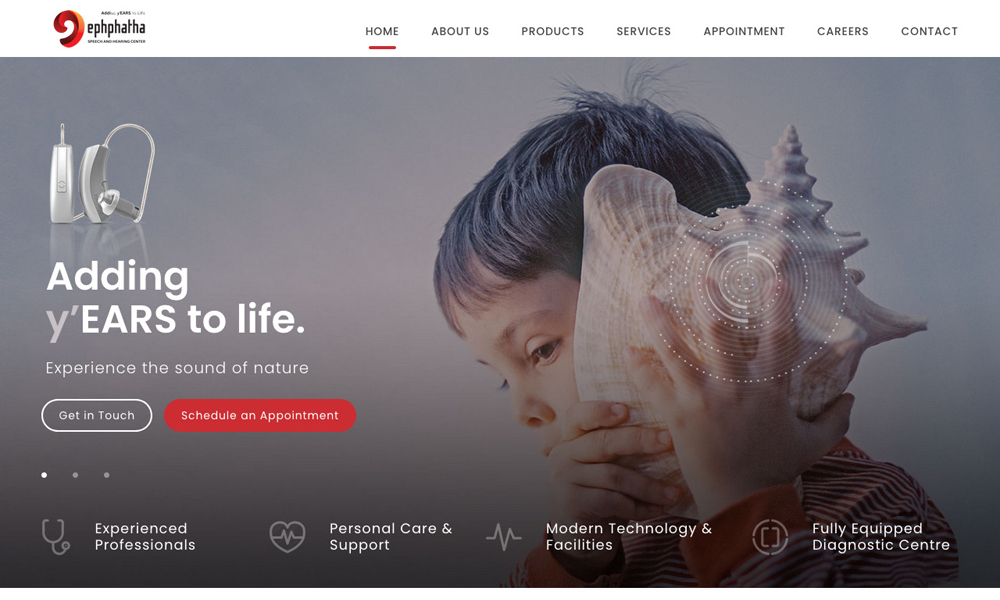Open the Services menu
The height and width of the screenshot is (600, 1000).
point(643,31)
